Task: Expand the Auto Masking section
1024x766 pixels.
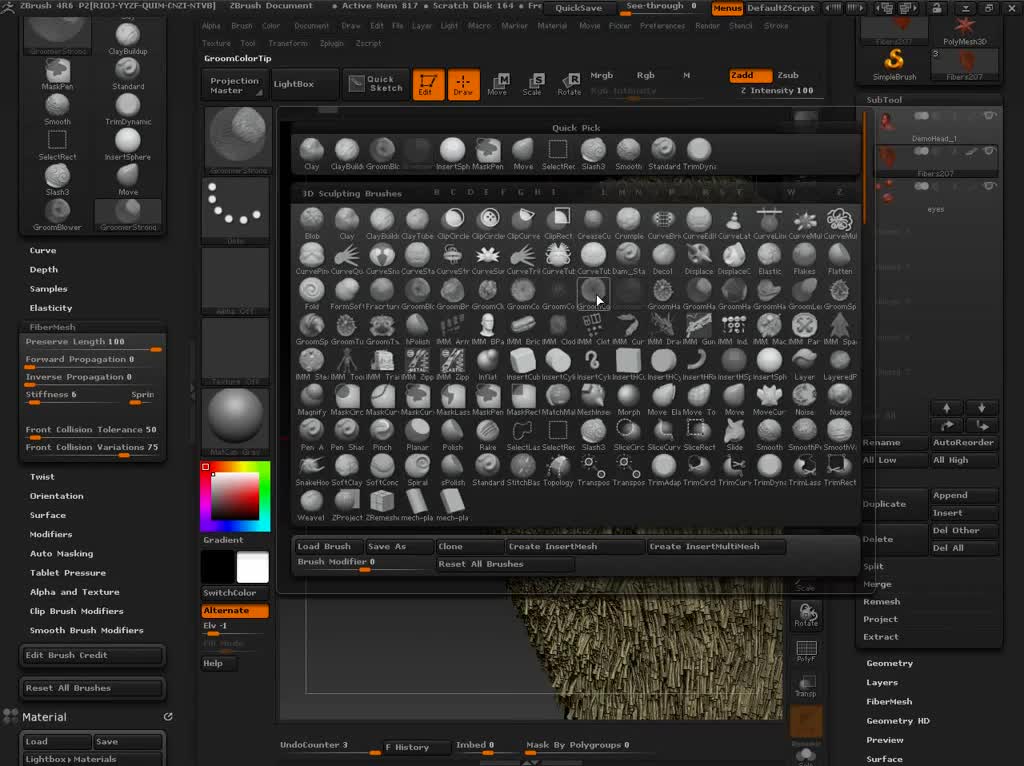Action: [61, 554]
